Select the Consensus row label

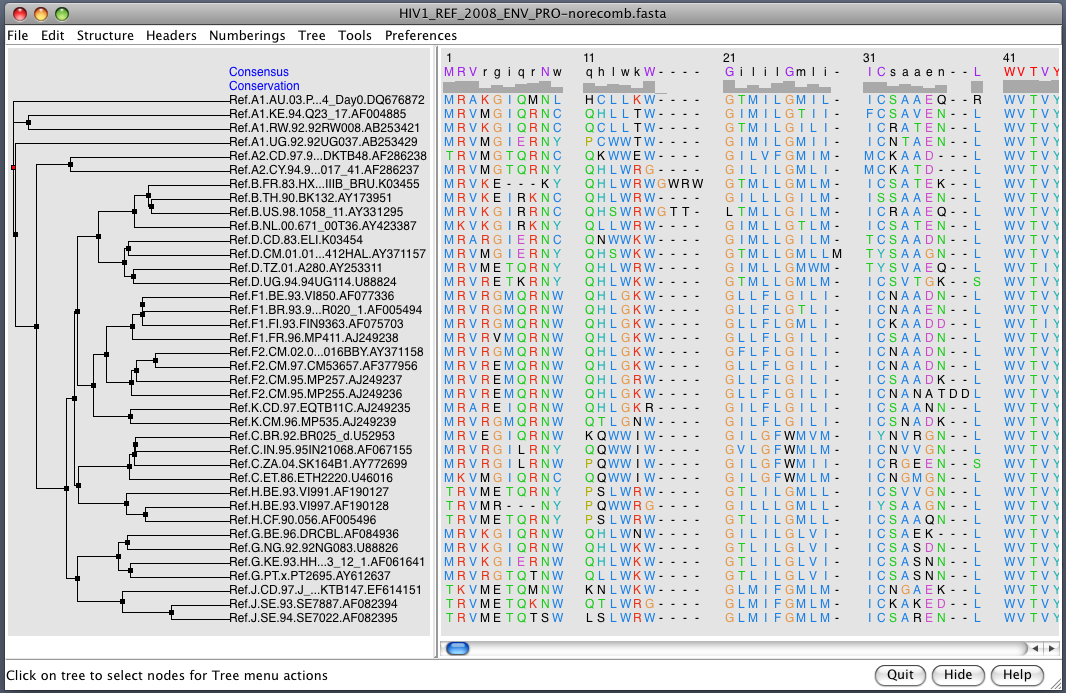click(x=258, y=72)
